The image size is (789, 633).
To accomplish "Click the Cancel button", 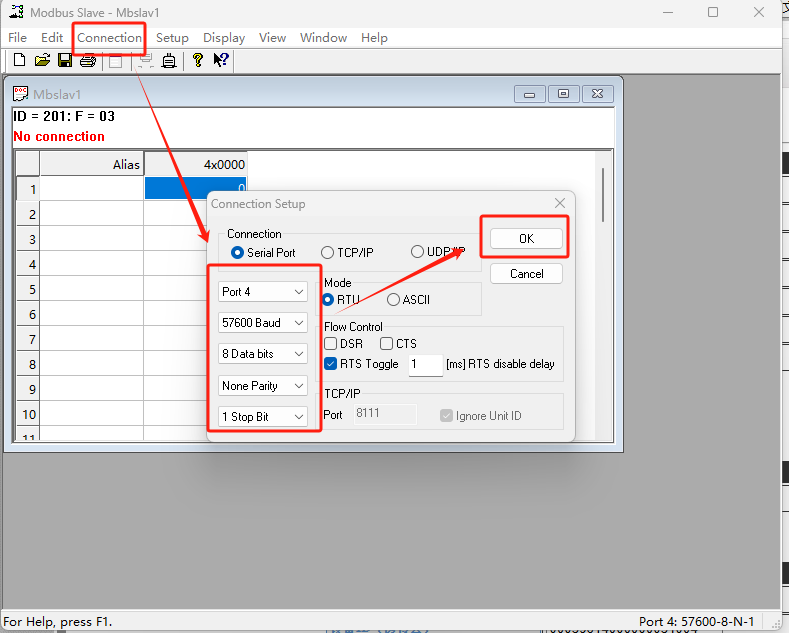I will click(x=526, y=274).
